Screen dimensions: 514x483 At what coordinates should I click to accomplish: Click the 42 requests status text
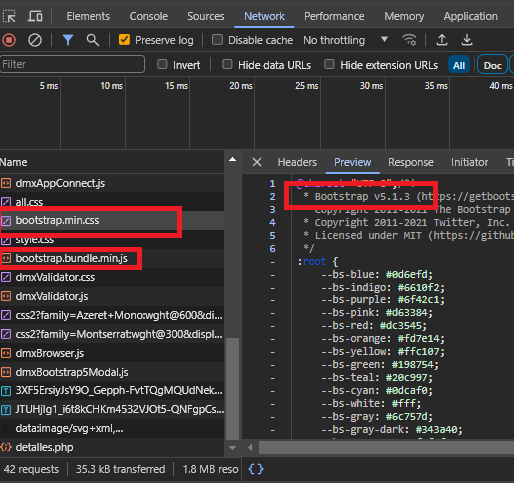(31, 469)
